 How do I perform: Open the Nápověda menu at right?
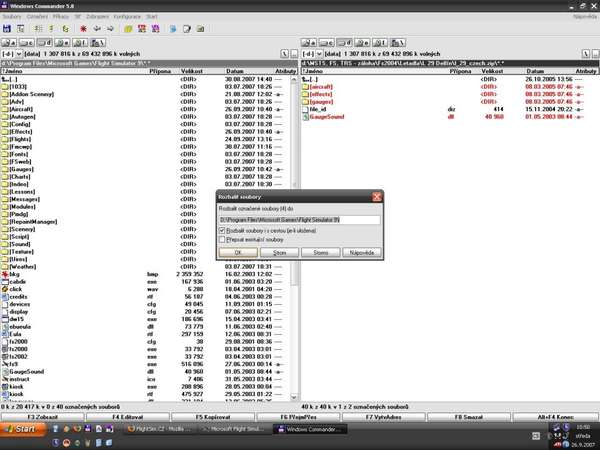(x=585, y=16)
